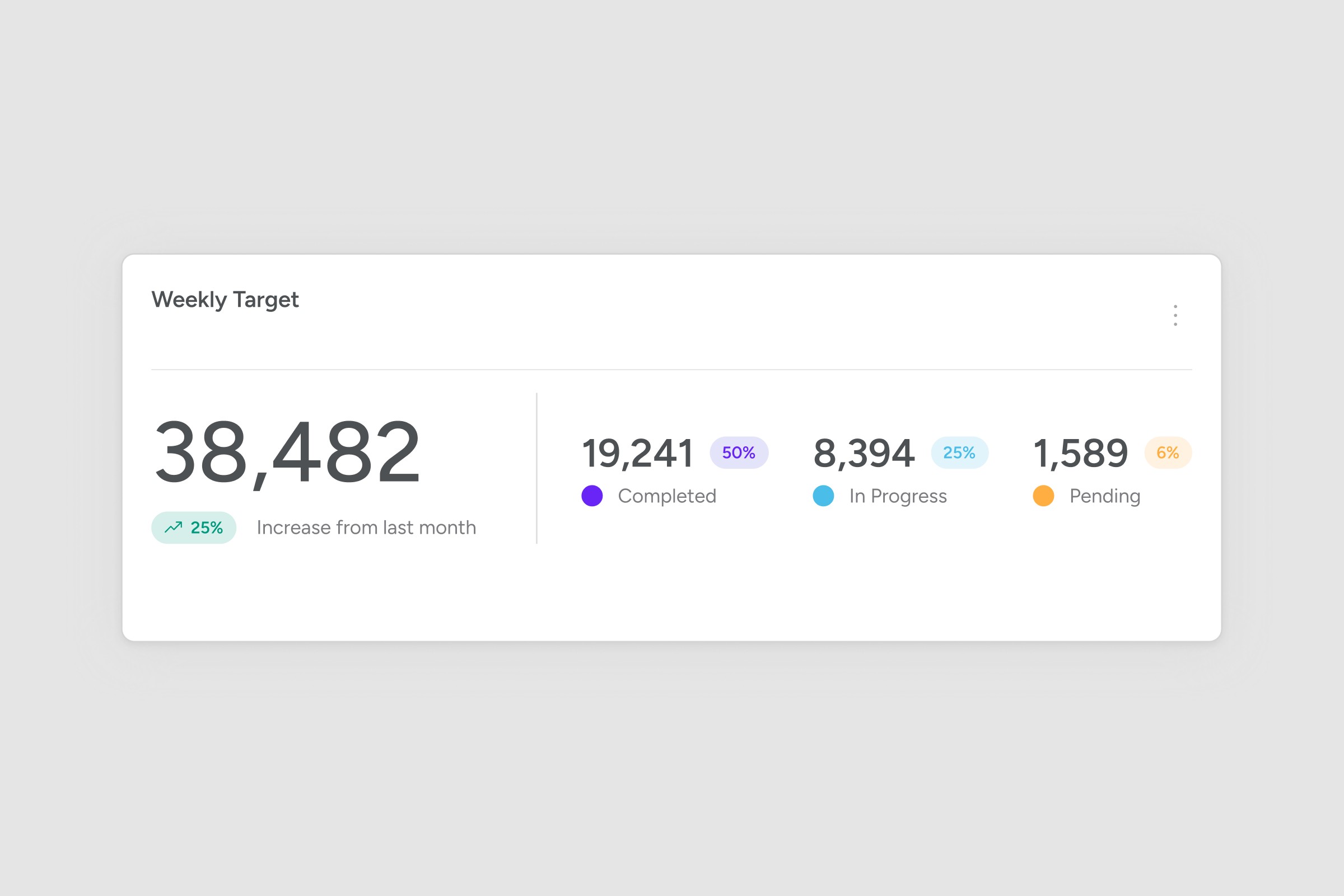The image size is (1344, 896).
Task: Click the 38,482 total number
Action: coord(287,452)
